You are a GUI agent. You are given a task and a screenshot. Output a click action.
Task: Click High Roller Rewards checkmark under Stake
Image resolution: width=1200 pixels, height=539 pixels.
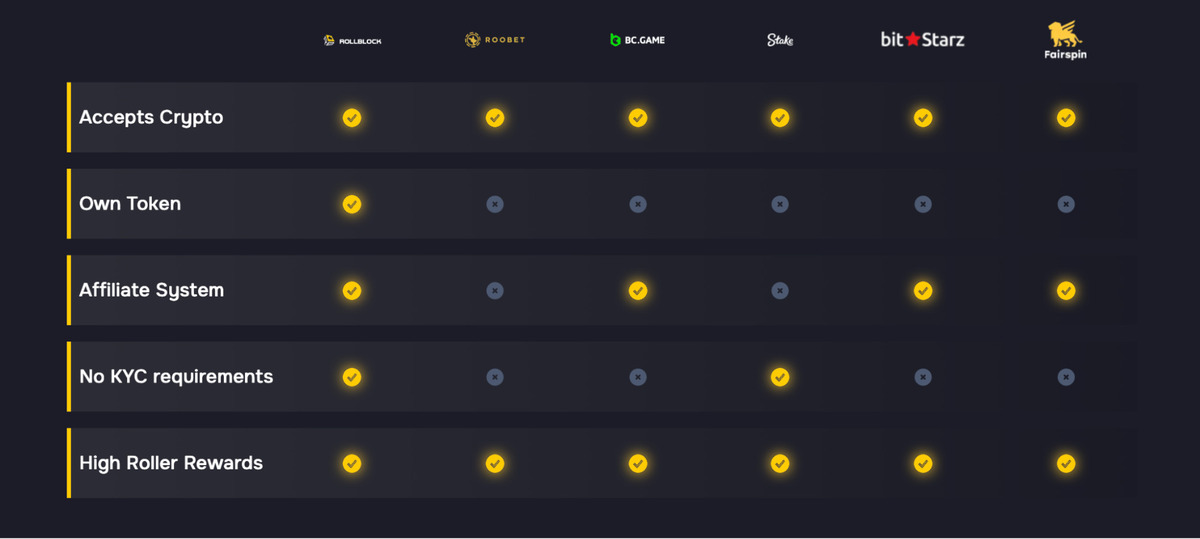click(x=780, y=464)
